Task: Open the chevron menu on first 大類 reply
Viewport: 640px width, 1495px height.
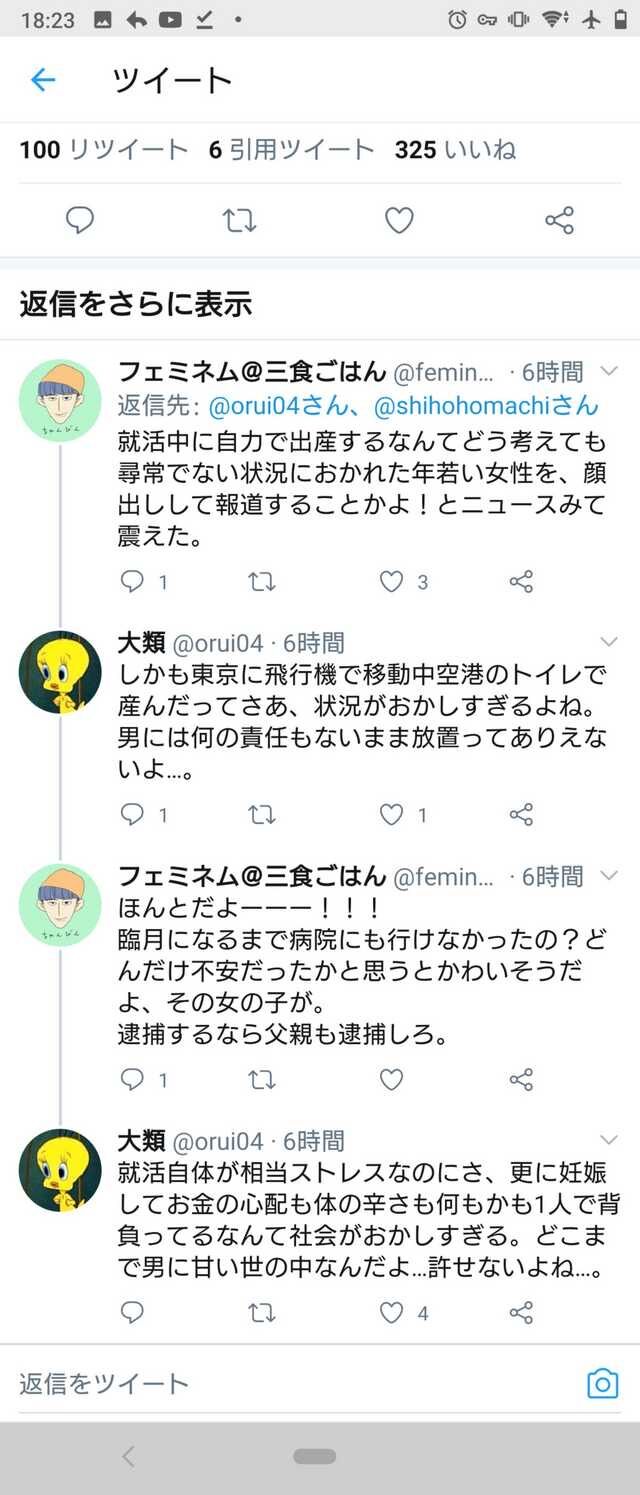Action: tap(608, 641)
